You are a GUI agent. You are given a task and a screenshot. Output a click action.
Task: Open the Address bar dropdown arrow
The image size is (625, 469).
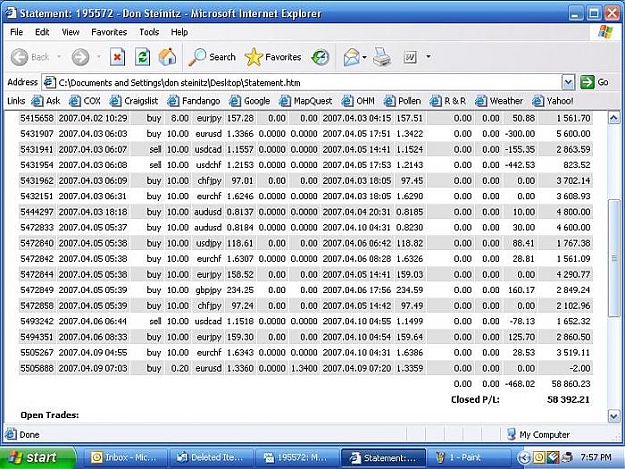point(568,82)
